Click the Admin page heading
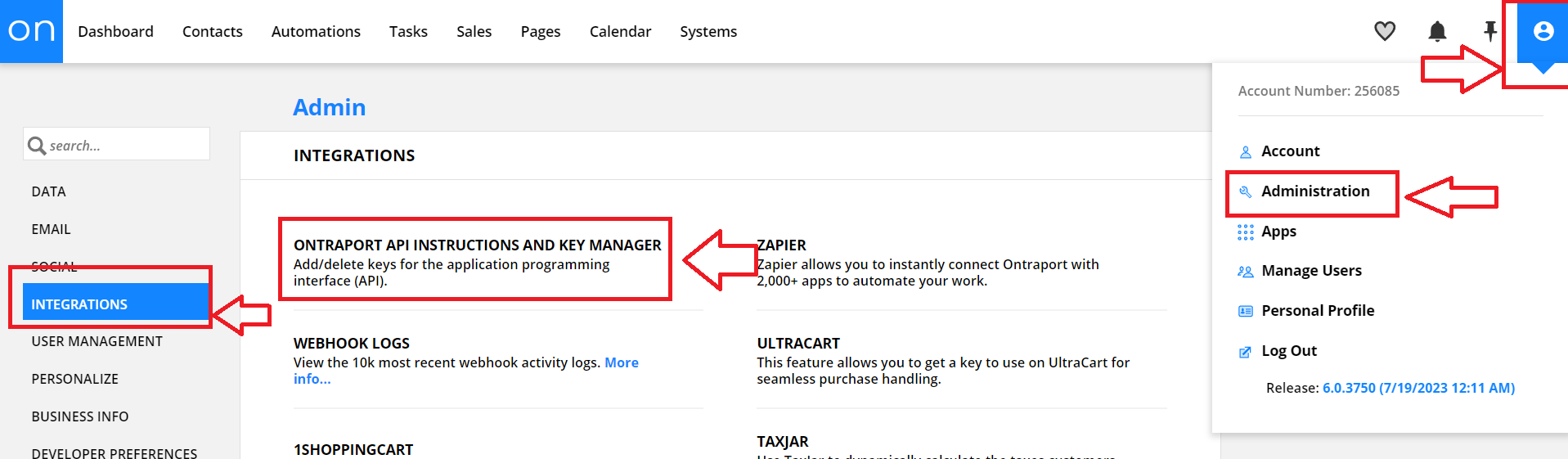This screenshot has width=1568, height=459. [x=330, y=107]
